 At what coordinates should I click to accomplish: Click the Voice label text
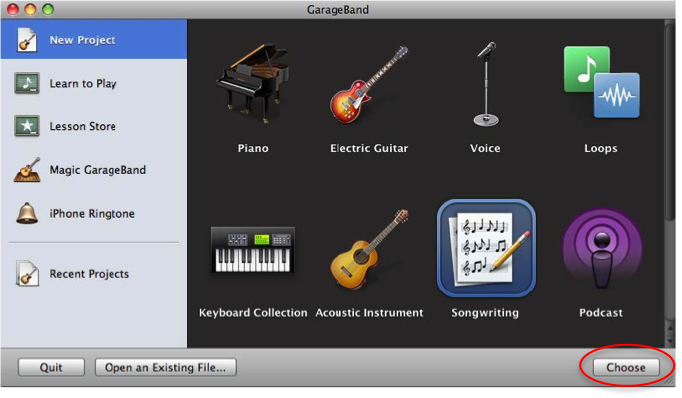(485, 148)
